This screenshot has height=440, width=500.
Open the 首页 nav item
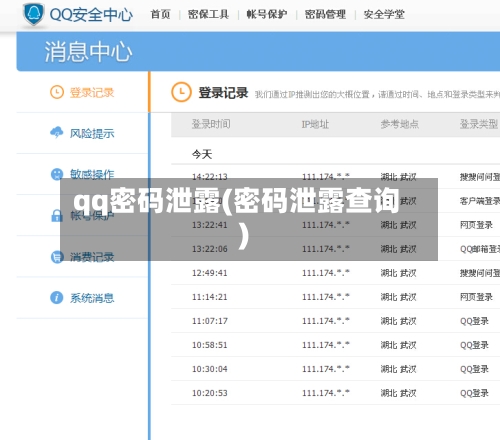pos(160,14)
